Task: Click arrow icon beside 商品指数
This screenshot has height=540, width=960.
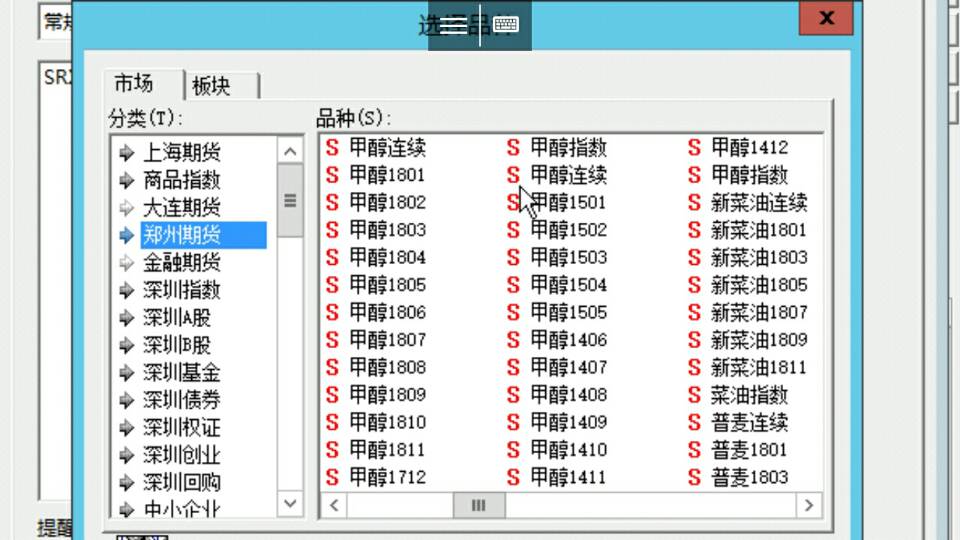Action: (x=126, y=180)
